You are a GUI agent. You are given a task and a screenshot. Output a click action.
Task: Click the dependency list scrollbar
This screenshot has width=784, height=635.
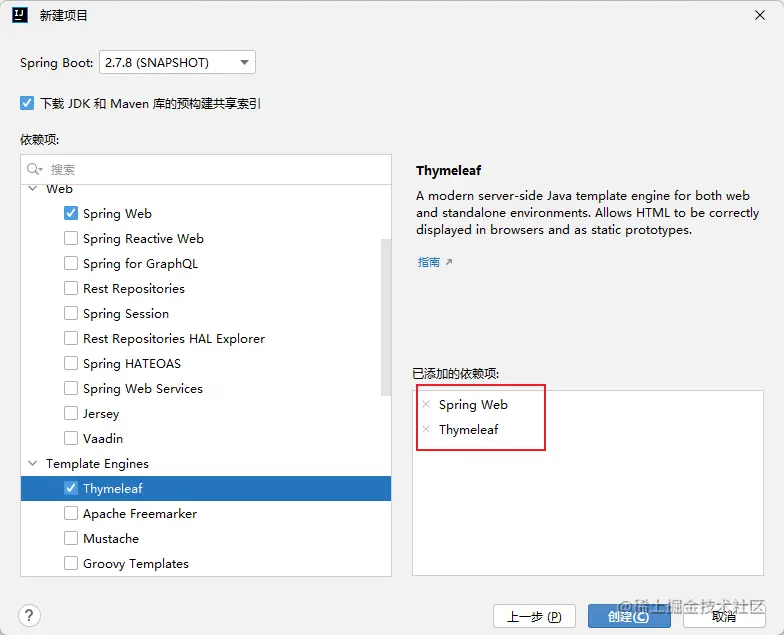(x=386, y=317)
